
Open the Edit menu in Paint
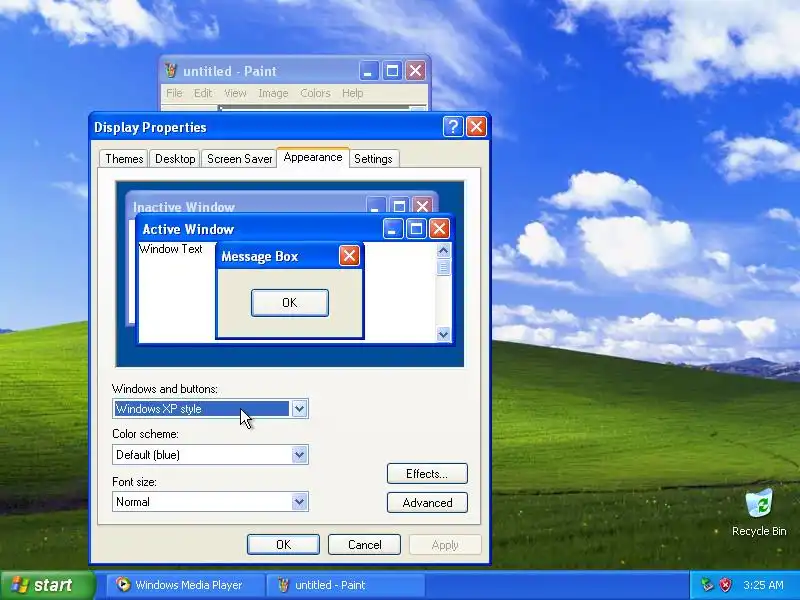click(x=203, y=93)
